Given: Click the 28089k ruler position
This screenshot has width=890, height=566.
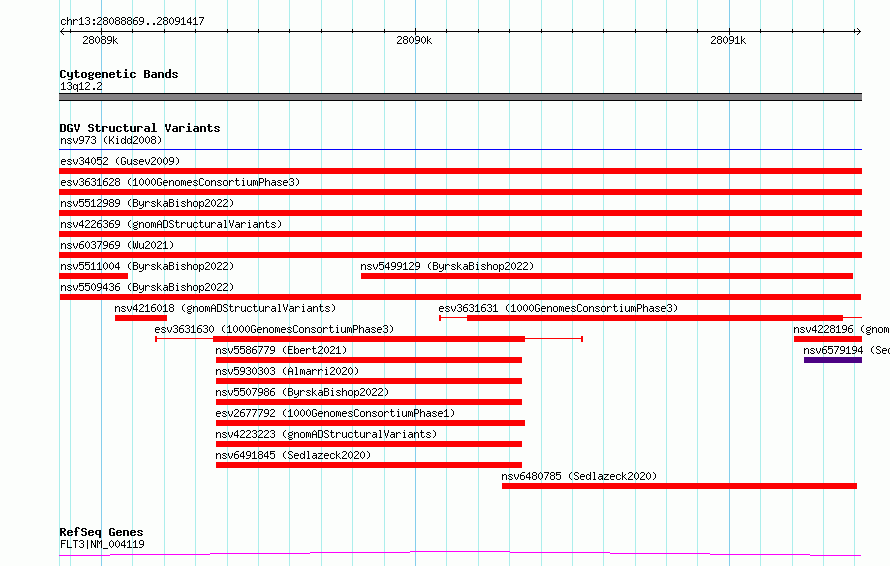Looking at the screenshot, I should pos(100,40).
